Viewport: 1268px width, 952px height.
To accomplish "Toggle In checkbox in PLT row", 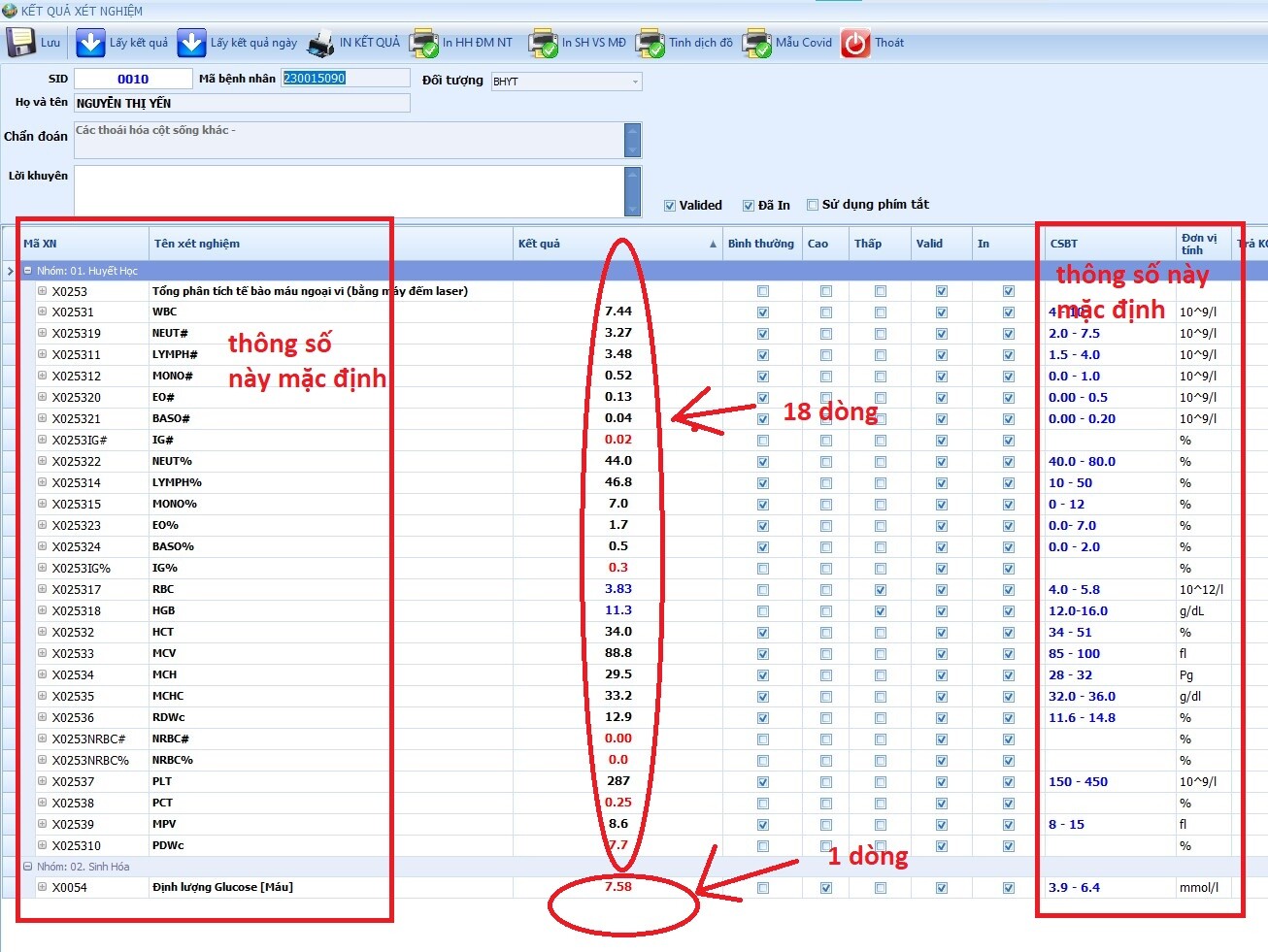I will click(x=1009, y=782).
